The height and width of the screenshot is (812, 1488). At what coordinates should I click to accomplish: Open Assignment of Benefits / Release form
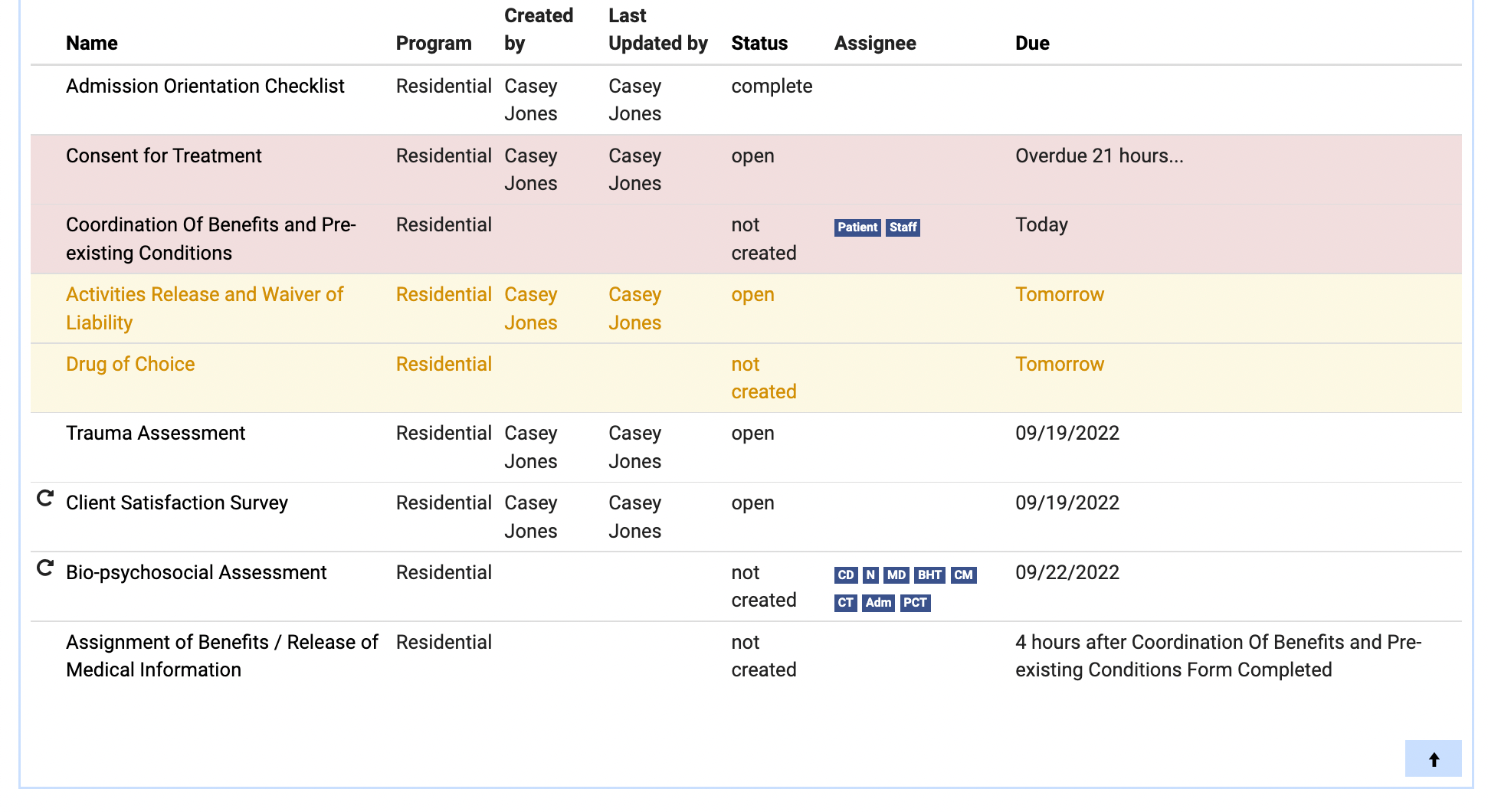222,656
